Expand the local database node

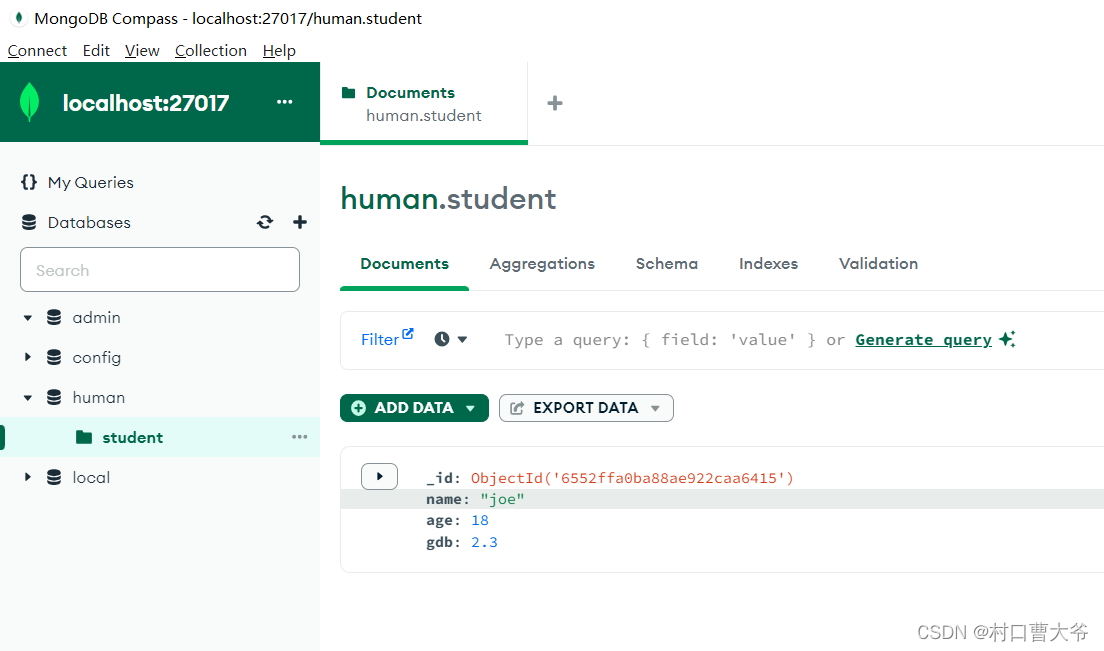(x=27, y=477)
